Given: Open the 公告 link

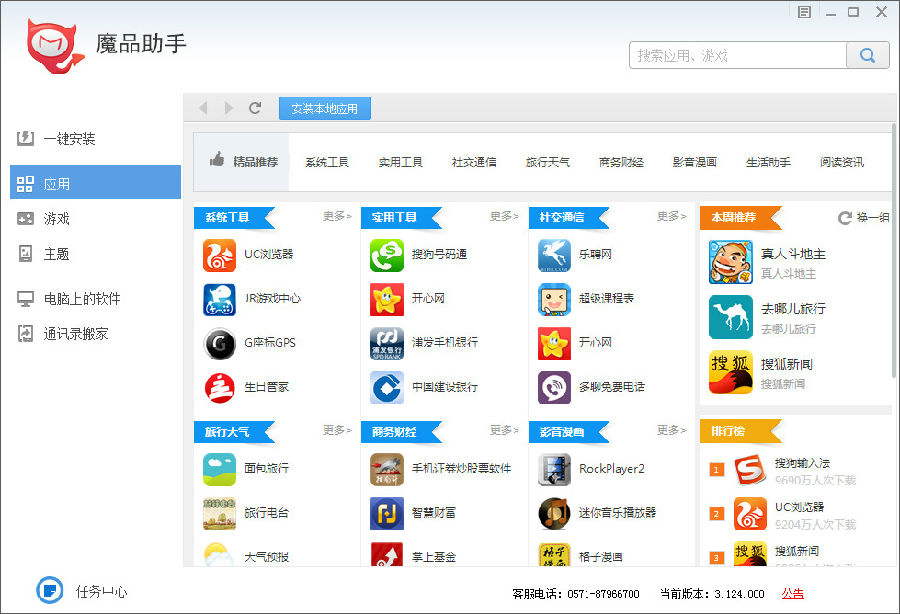Looking at the screenshot, I should (793, 594).
